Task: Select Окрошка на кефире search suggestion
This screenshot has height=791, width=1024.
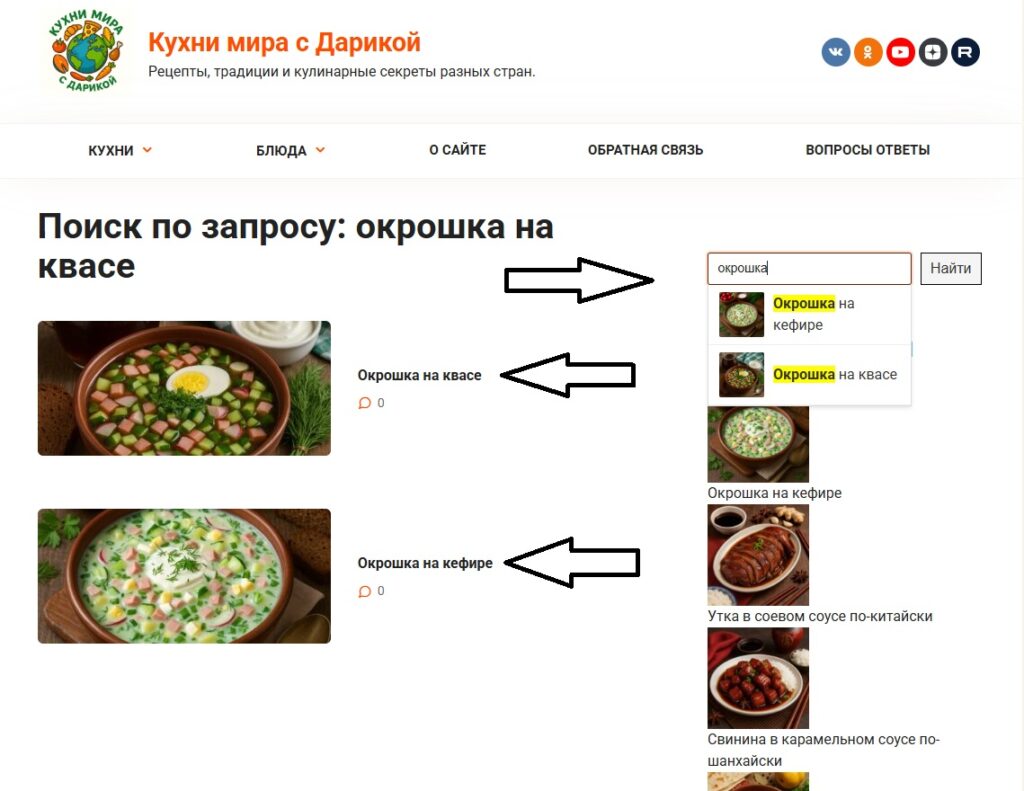Action: click(809, 314)
